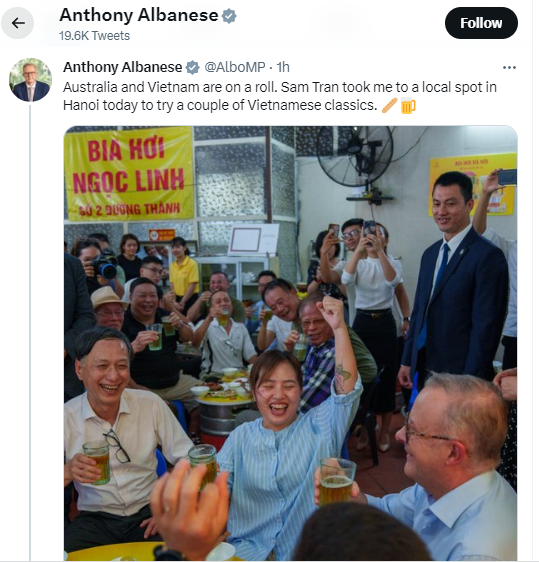This screenshot has width=539, height=562.
Task: Open the three-dot more options on tweet
Action: coord(509,67)
